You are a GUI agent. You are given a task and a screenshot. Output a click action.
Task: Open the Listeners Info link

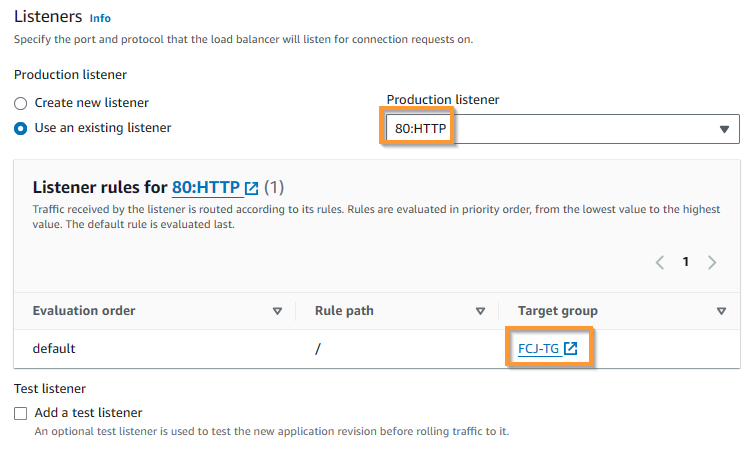pyautogui.click(x=100, y=18)
